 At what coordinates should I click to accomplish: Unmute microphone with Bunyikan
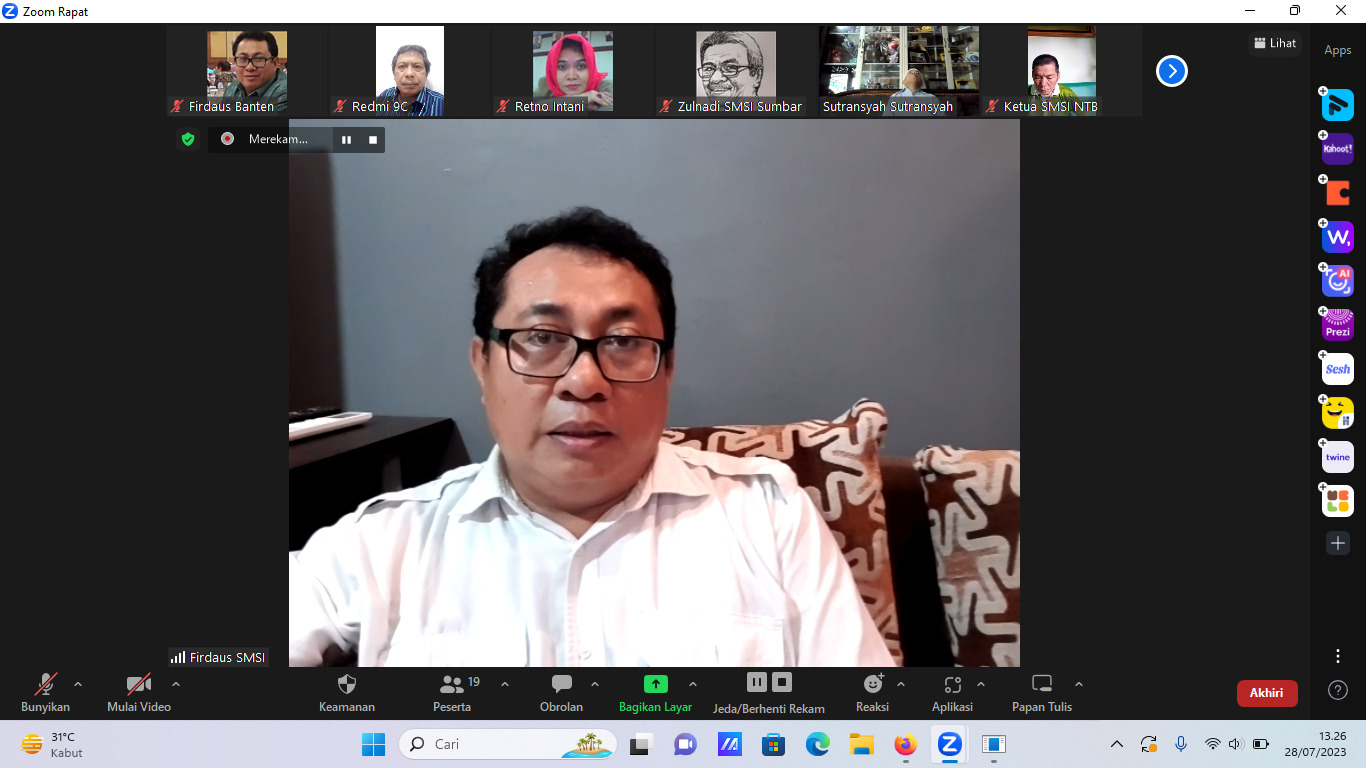46,685
